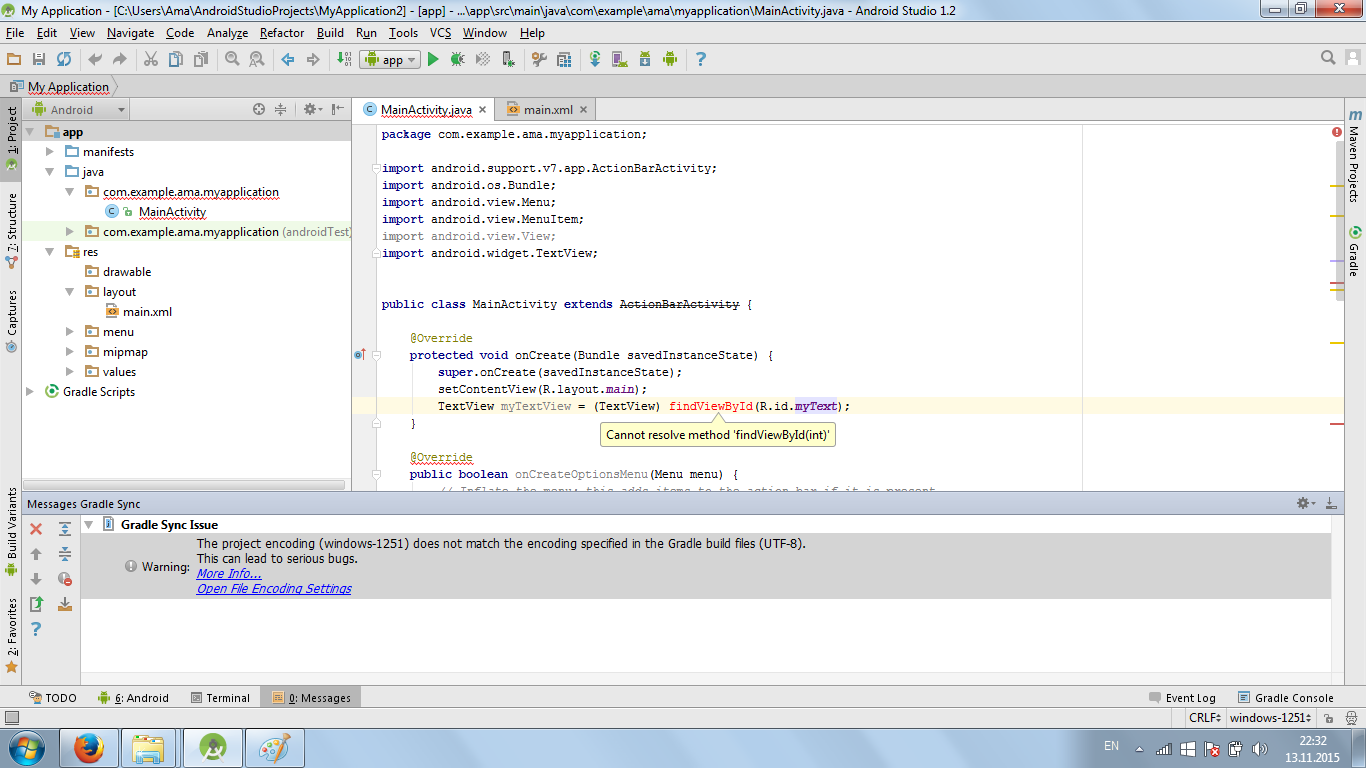This screenshot has height=768, width=1366.
Task: Click Expand All in Messages panel
Action: (65, 529)
